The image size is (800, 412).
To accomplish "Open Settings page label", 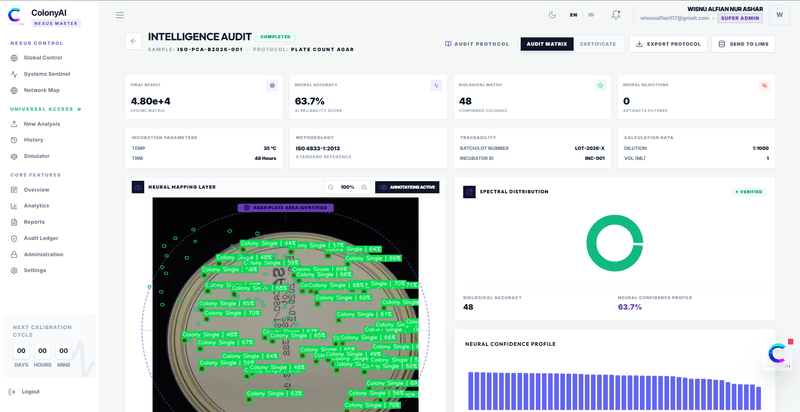I will point(35,270).
